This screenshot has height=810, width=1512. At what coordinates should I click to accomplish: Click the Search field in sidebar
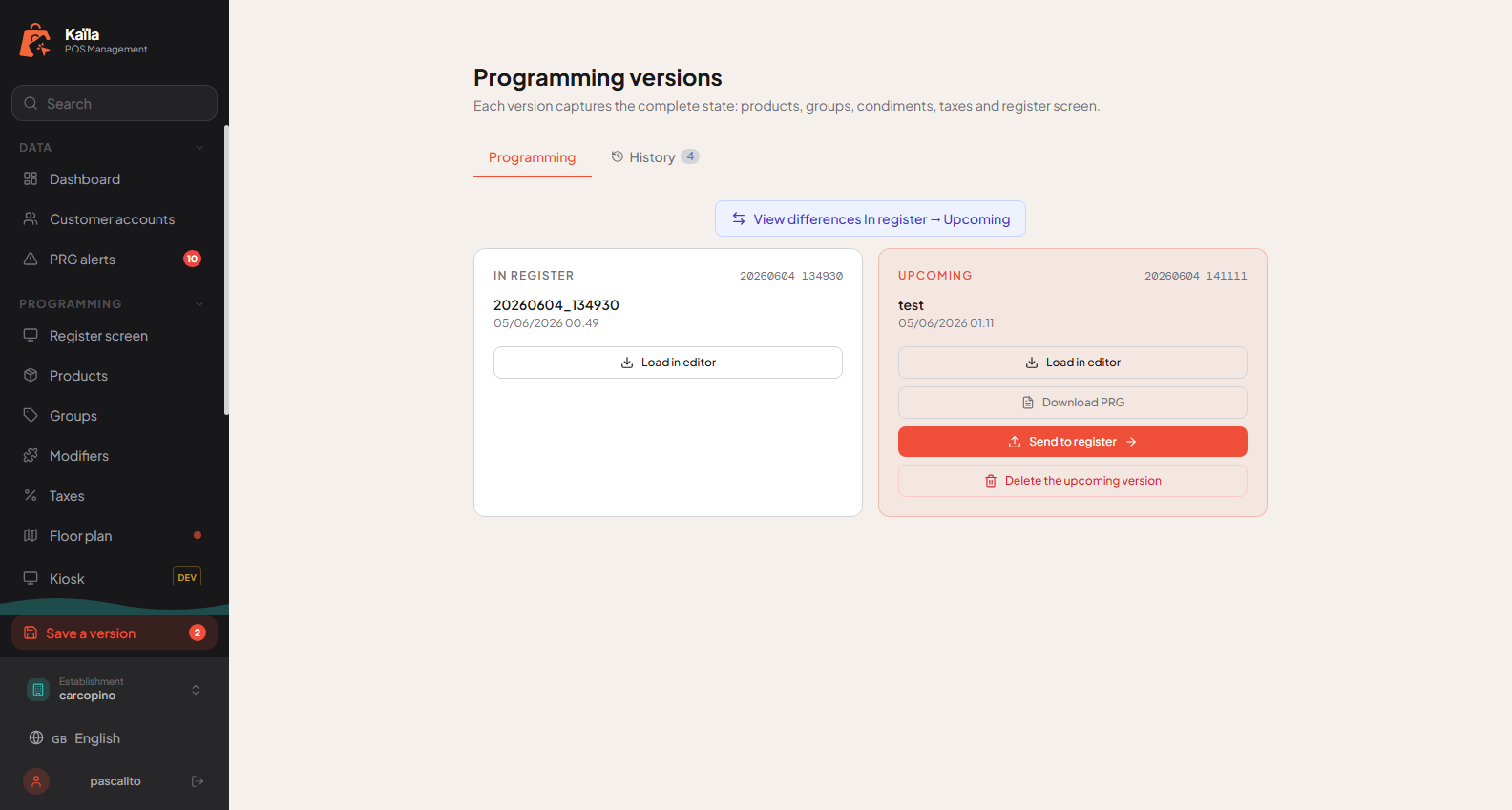tap(115, 103)
